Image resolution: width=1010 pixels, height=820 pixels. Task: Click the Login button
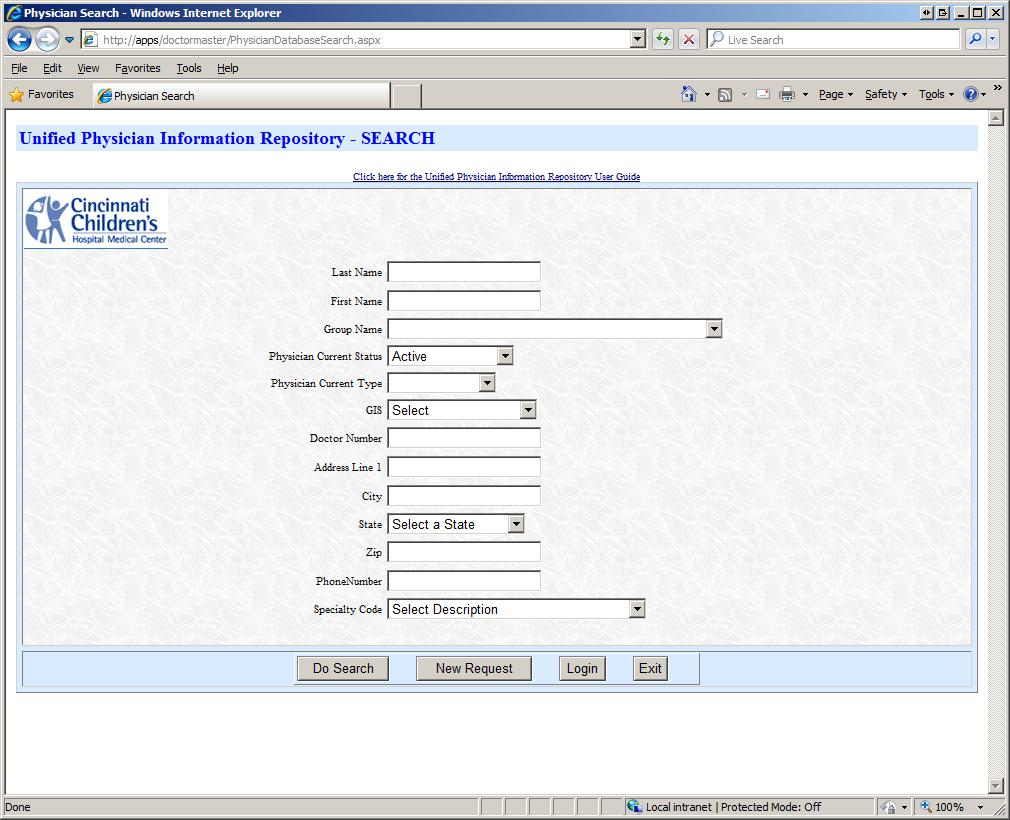(582, 669)
